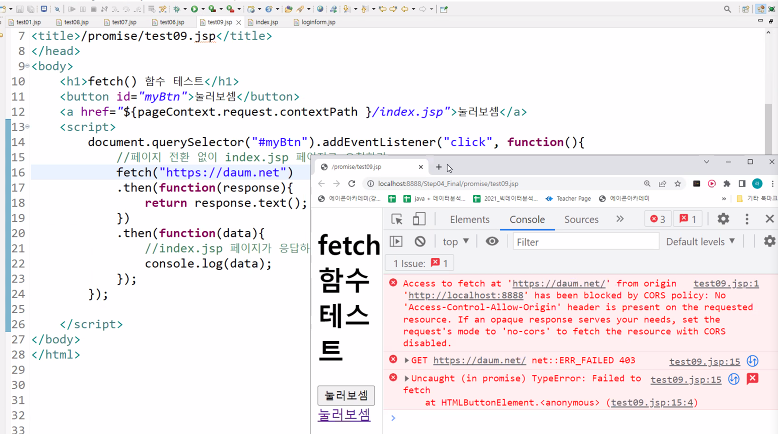Click the share icon in Chrome address bar
Viewport: 778px width, 434px height.
coord(662,184)
